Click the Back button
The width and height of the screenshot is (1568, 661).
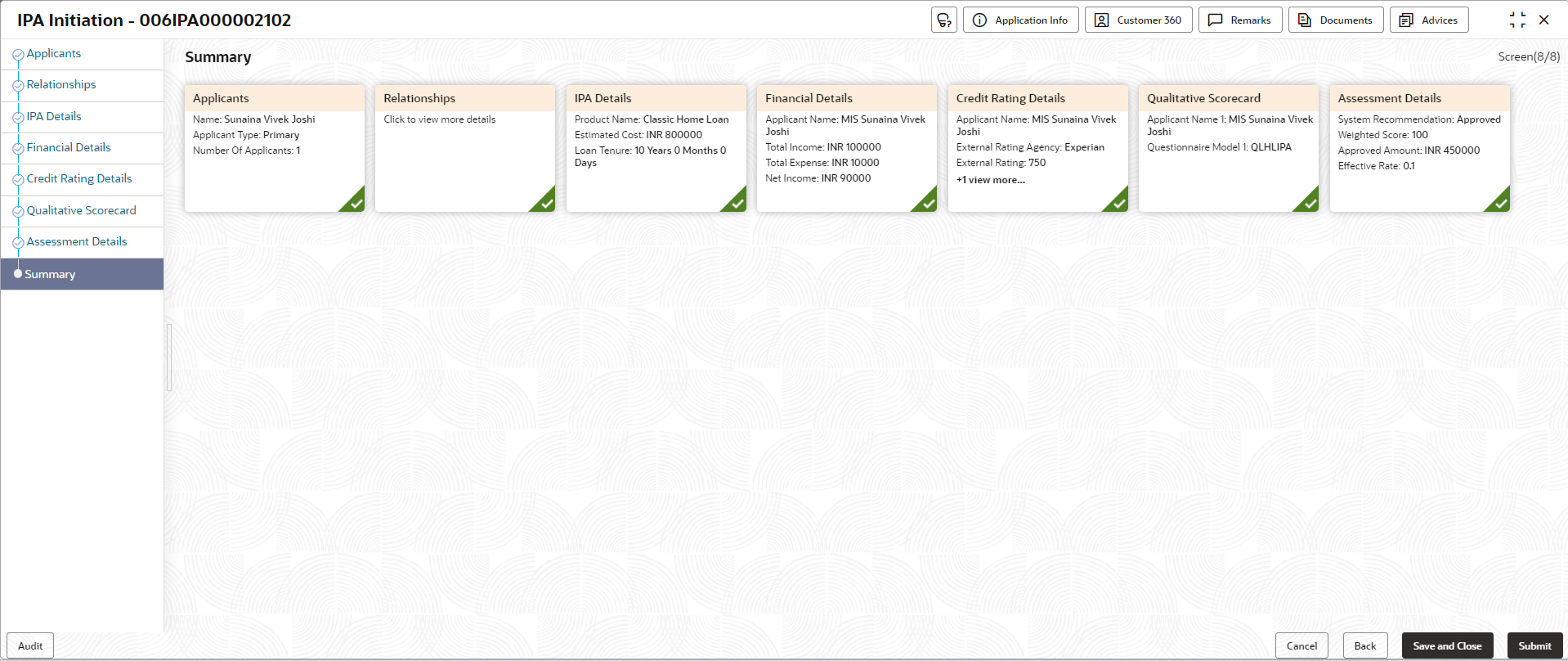(1365, 645)
